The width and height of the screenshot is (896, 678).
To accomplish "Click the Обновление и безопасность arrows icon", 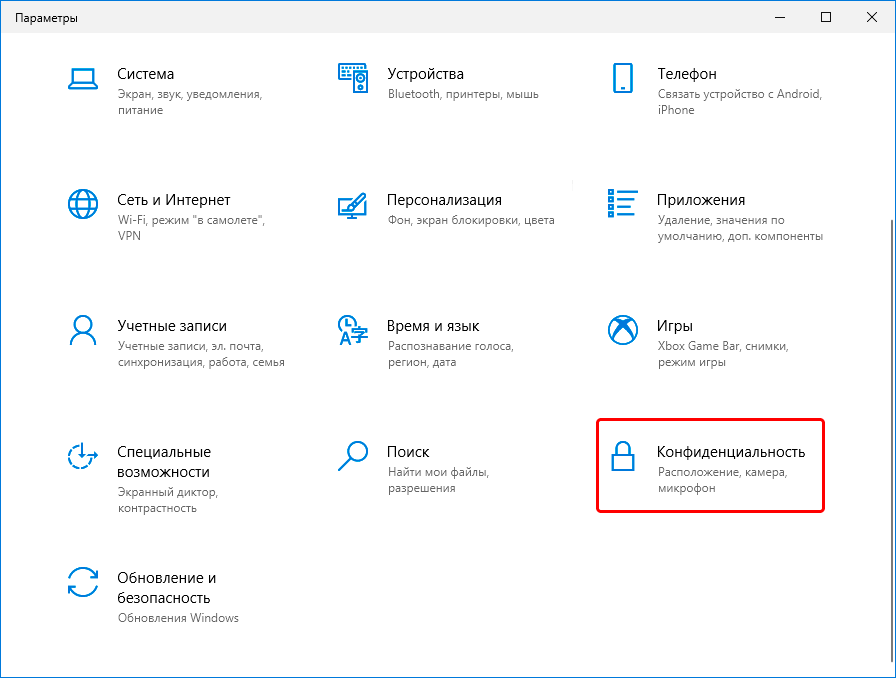I will (83, 582).
